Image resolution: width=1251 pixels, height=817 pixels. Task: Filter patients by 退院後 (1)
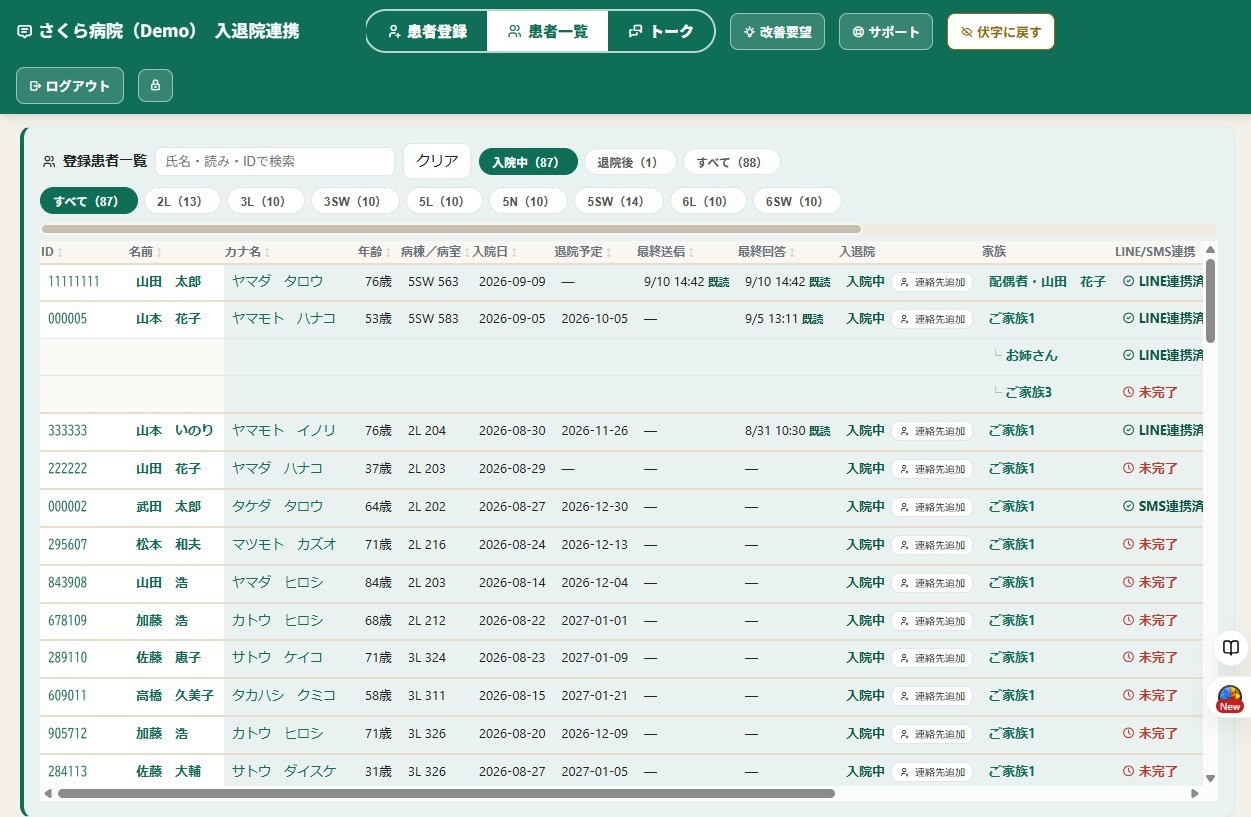(630, 162)
